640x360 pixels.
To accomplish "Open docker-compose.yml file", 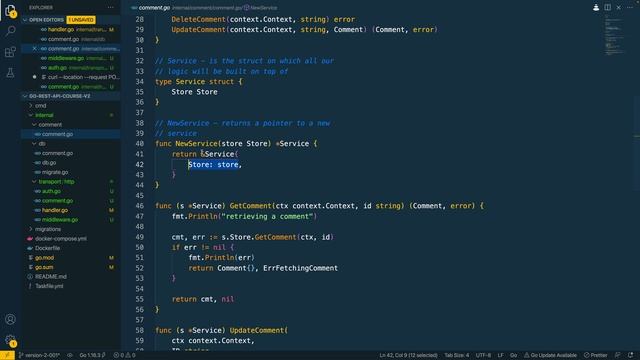I will (x=60, y=239).
